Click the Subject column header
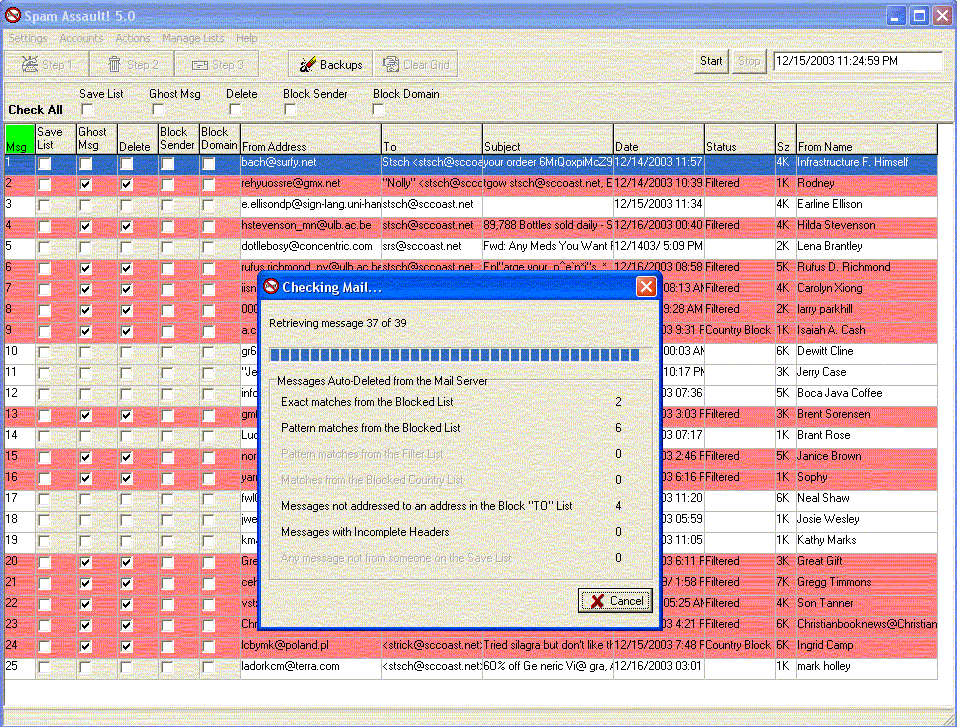 pyautogui.click(x=547, y=139)
